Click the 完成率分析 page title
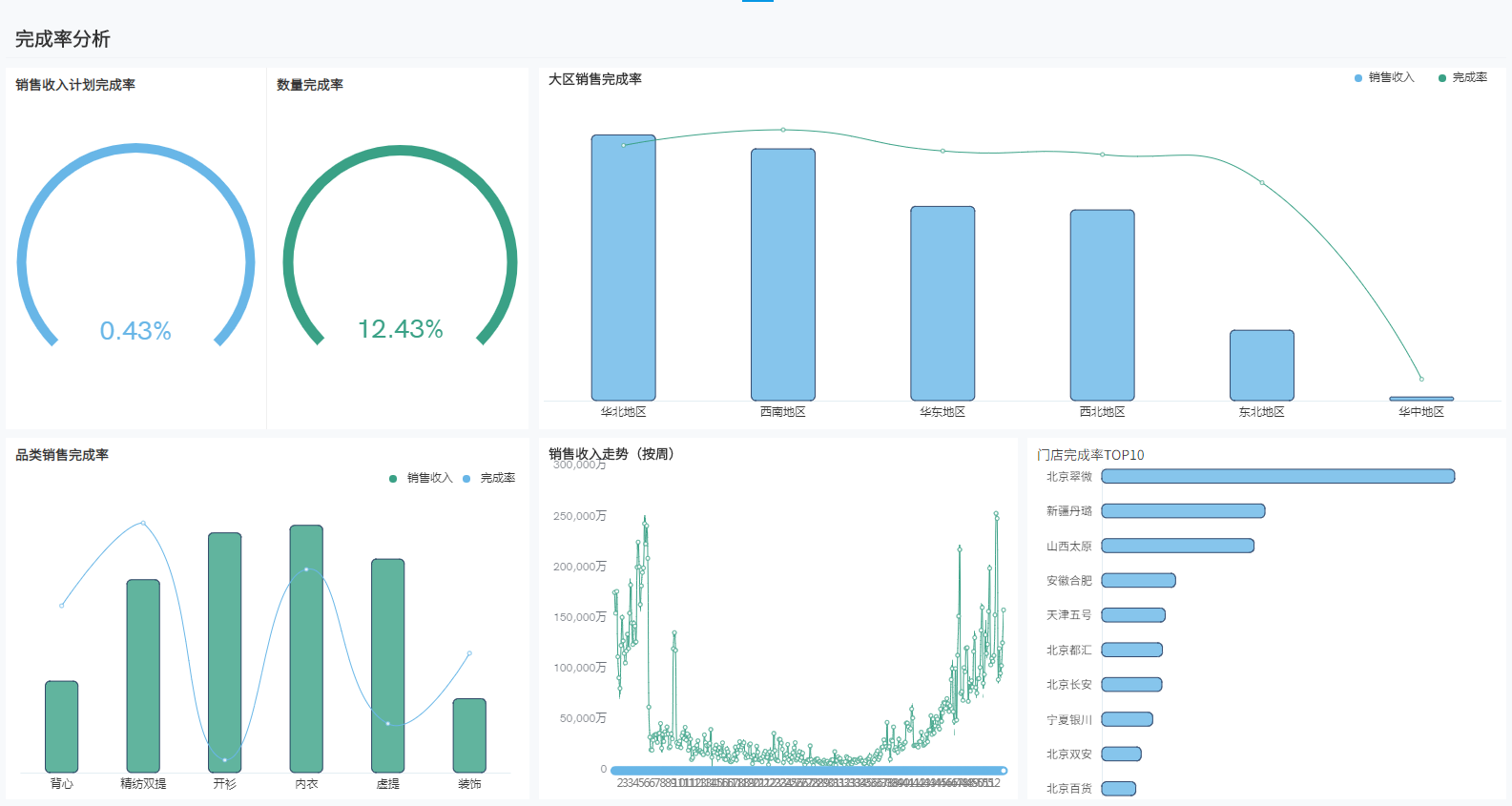1512x806 pixels. point(63,39)
